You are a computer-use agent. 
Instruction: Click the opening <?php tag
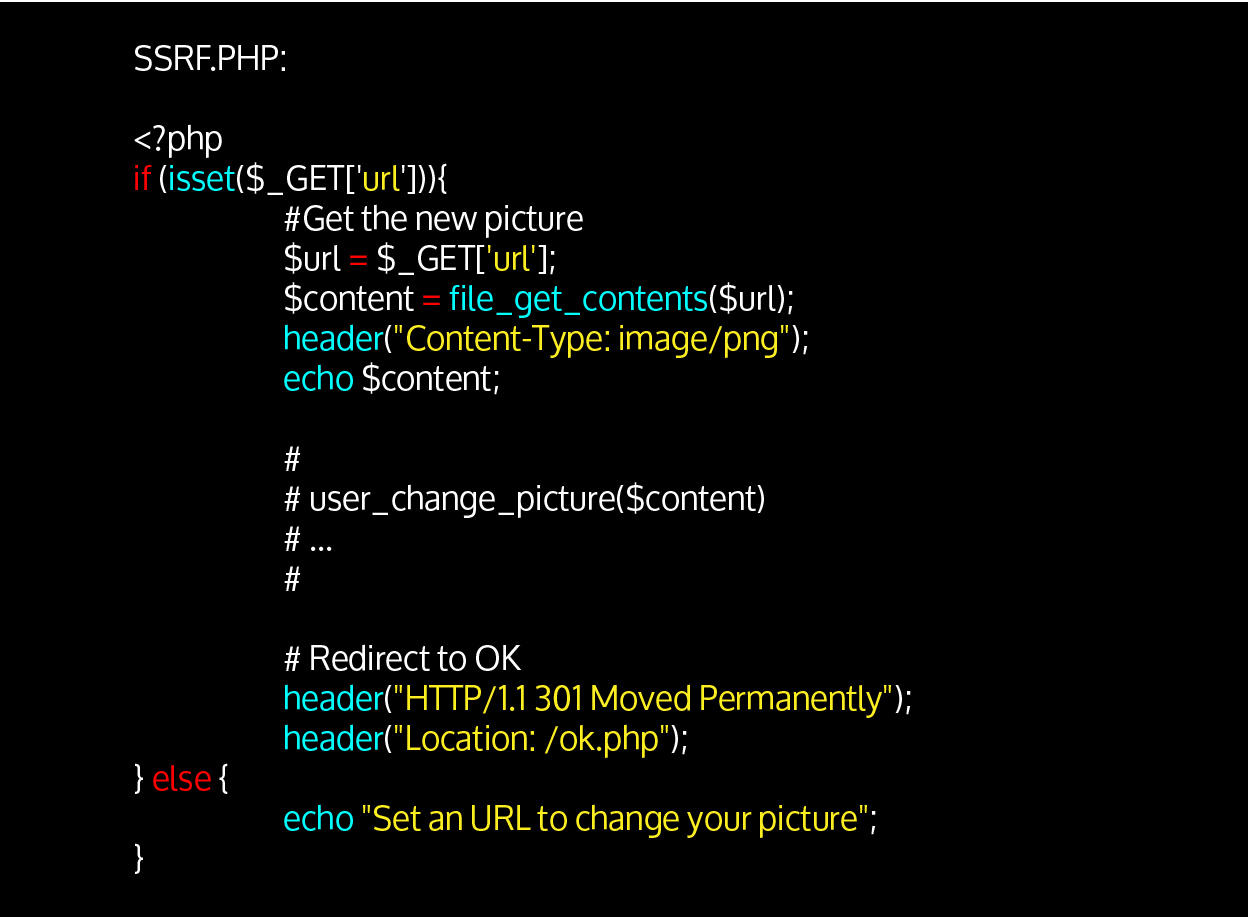pyautogui.click(x=178, y=139)
